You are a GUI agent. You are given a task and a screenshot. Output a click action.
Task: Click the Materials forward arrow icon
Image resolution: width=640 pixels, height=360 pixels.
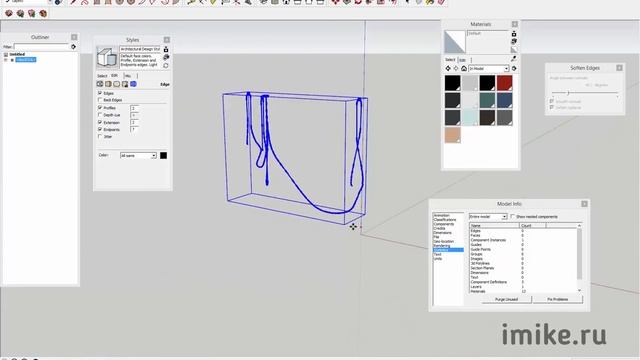(456, 69)
